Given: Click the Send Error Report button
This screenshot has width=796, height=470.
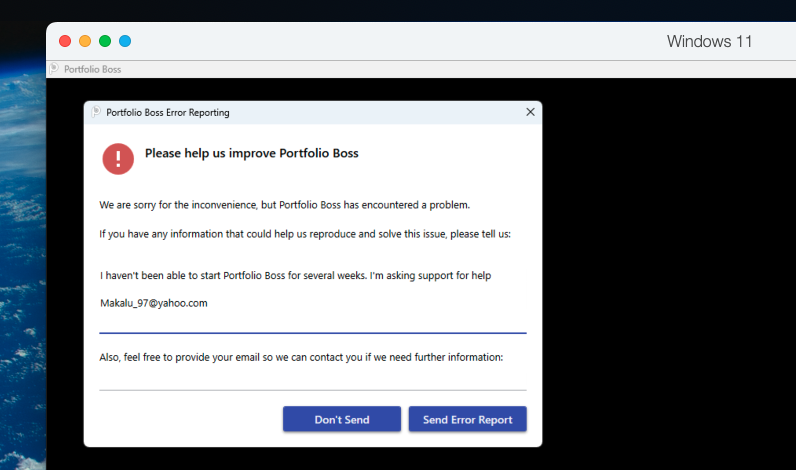Looking at the screenshot, I should 467,419.
